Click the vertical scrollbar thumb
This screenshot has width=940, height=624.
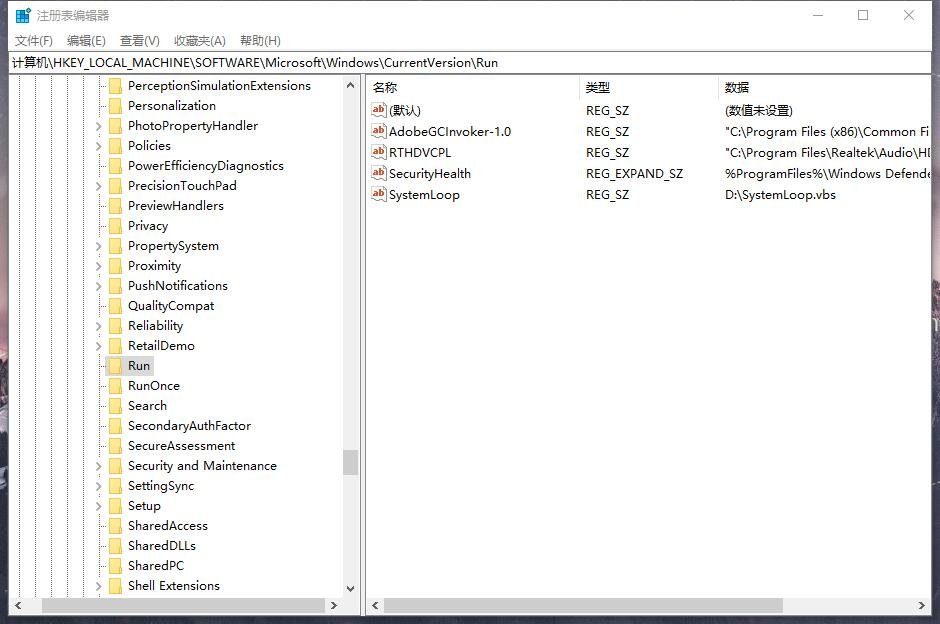coord(351,462)
